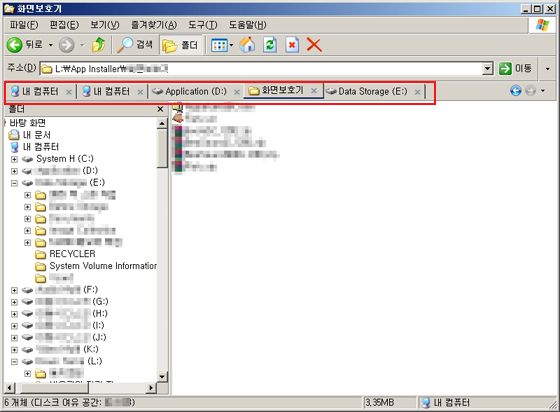Open the back history dropdown arrow

[51, 45]
